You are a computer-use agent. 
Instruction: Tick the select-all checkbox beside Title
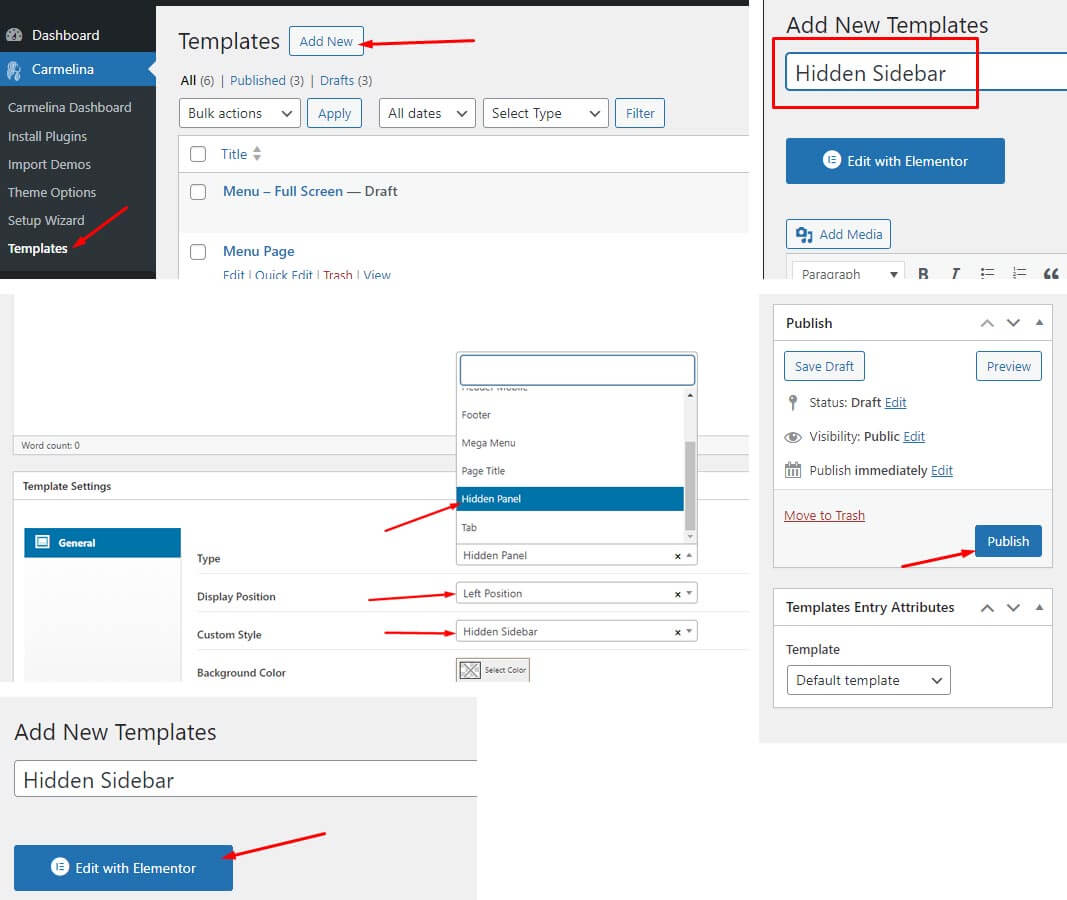pyautogui.click(x=198, y=154)
